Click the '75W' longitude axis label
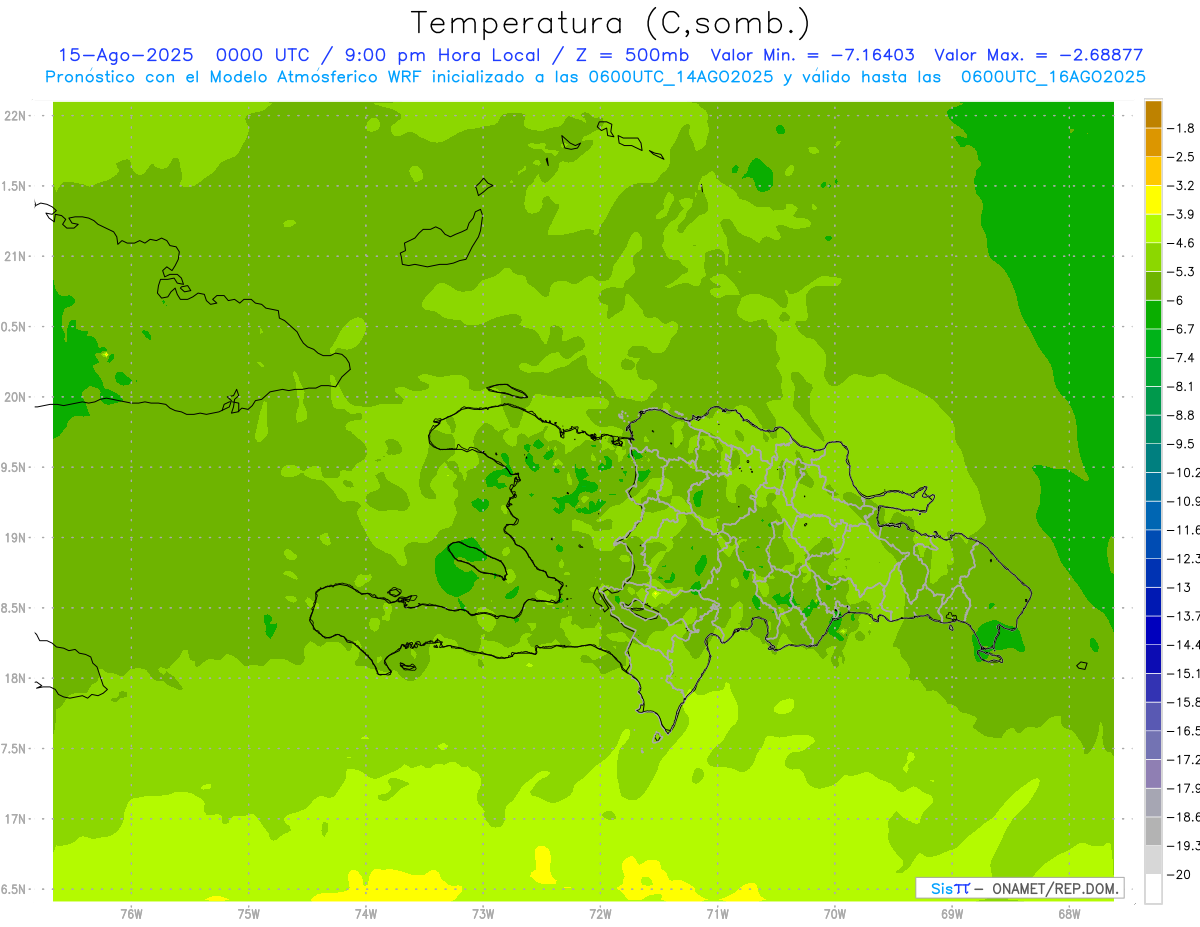Image resolution: width=1200 pixels, height=927 pixels. [248, 914]
